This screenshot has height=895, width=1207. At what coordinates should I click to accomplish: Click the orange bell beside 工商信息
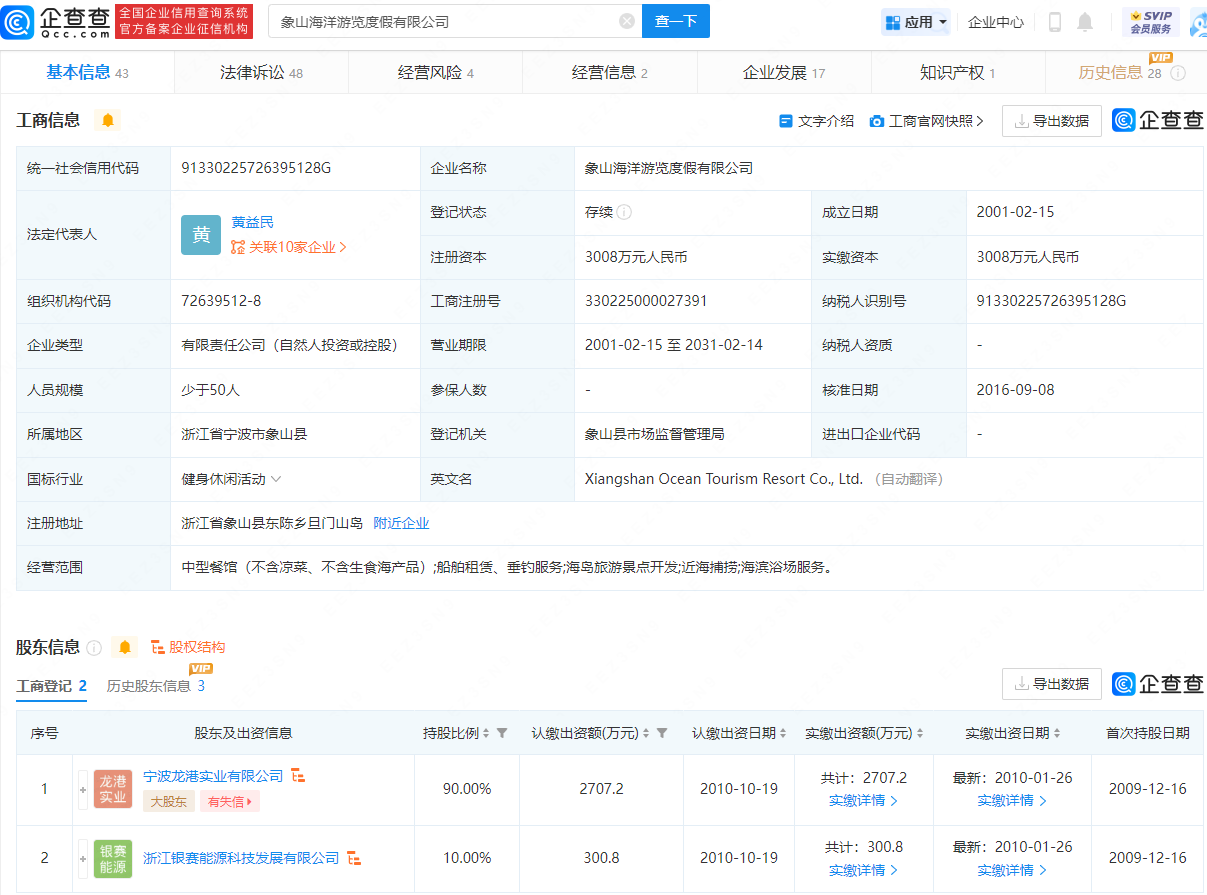click(108, 121)
